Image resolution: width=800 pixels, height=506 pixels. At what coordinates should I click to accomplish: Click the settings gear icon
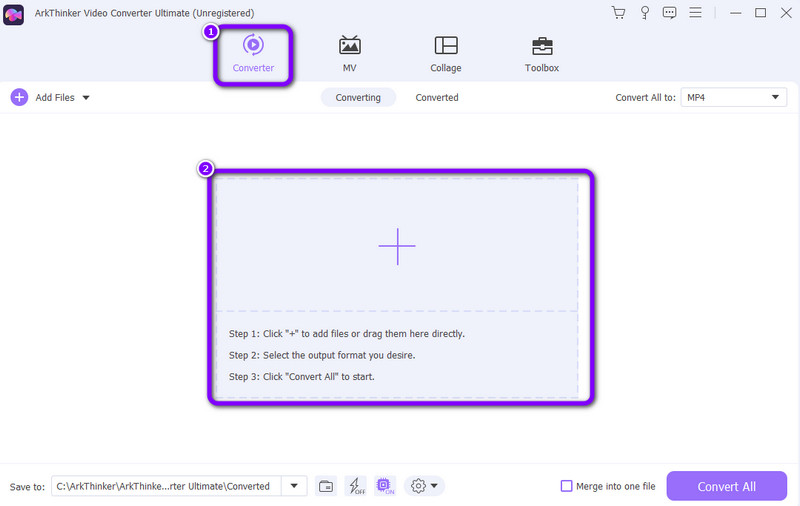coord(418,486)
